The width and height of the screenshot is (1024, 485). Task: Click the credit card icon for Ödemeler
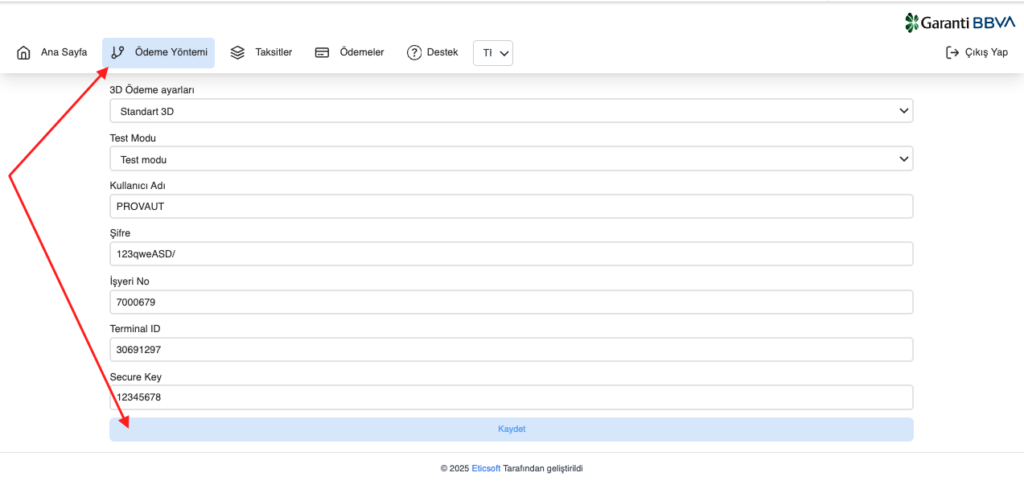pos(322,53)
